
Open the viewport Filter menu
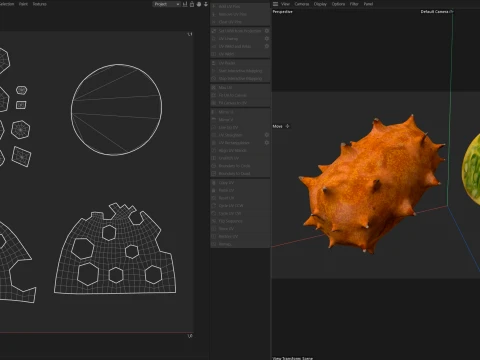point(354,4)
